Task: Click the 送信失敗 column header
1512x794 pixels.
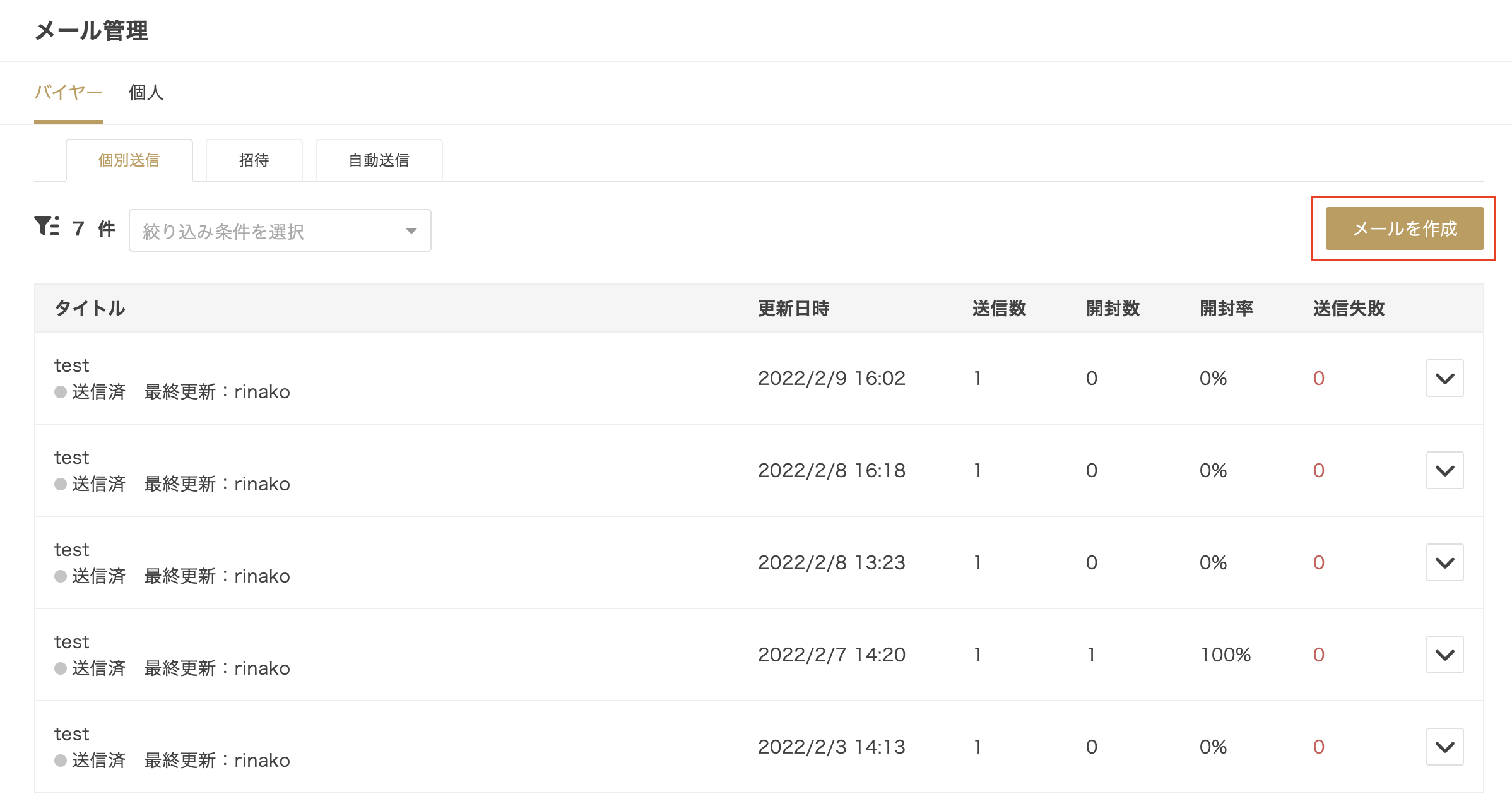Action: click(1349, 309)
